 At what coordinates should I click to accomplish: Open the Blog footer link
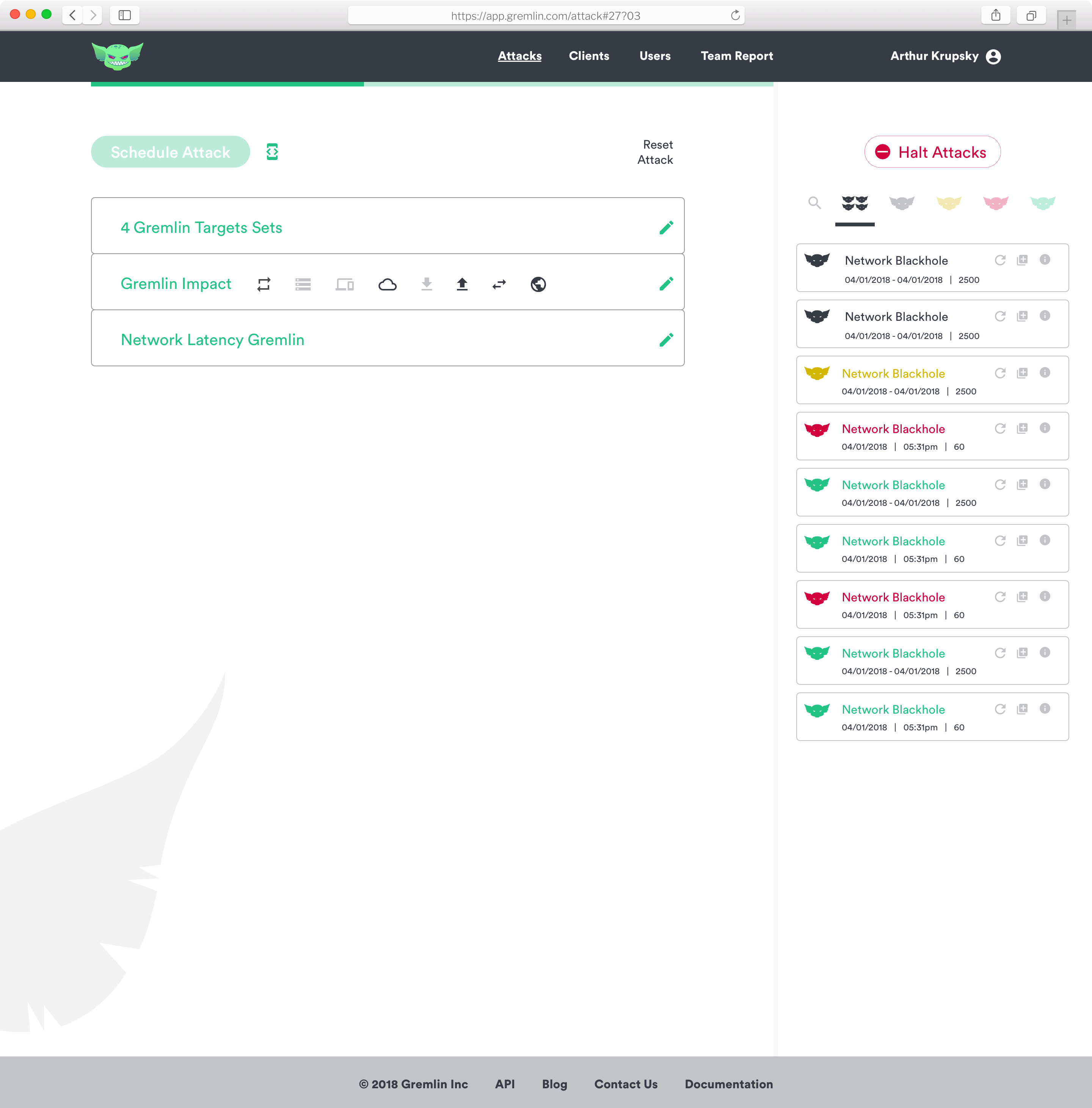pos(554,1084)
